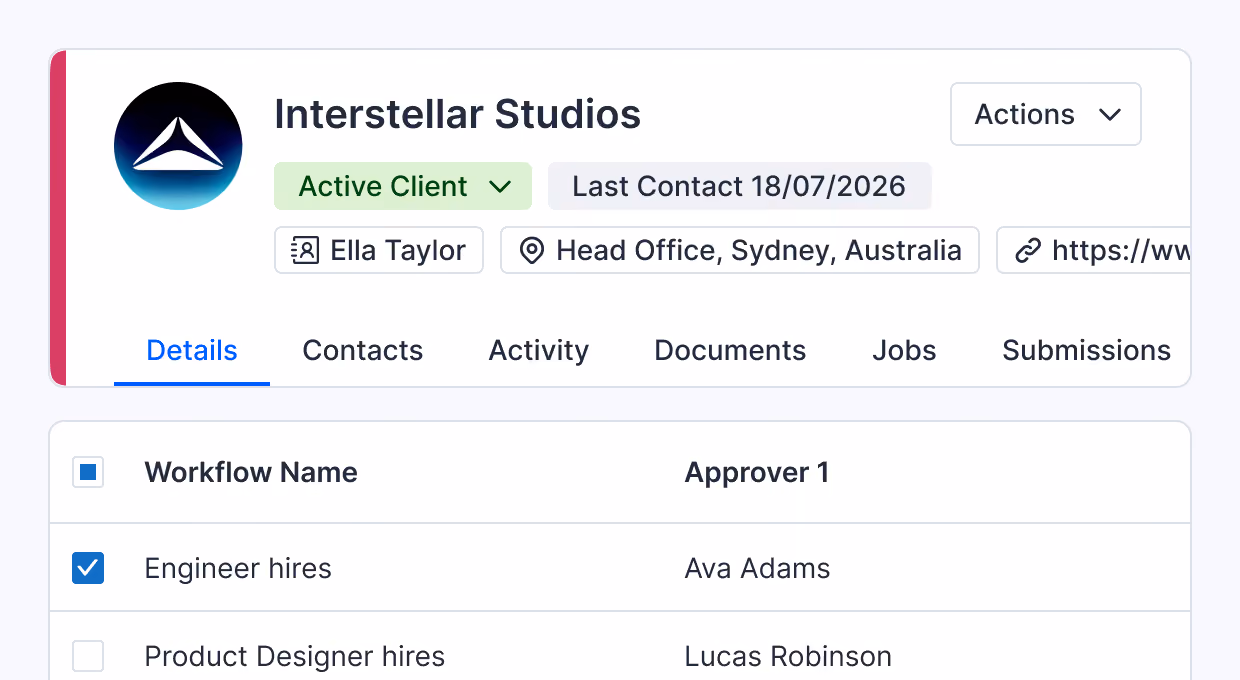Image resolution: width=1240 pixels, height=680 pixels.
Task: Go to the Jobs tab
Action: tap(904, 351)
